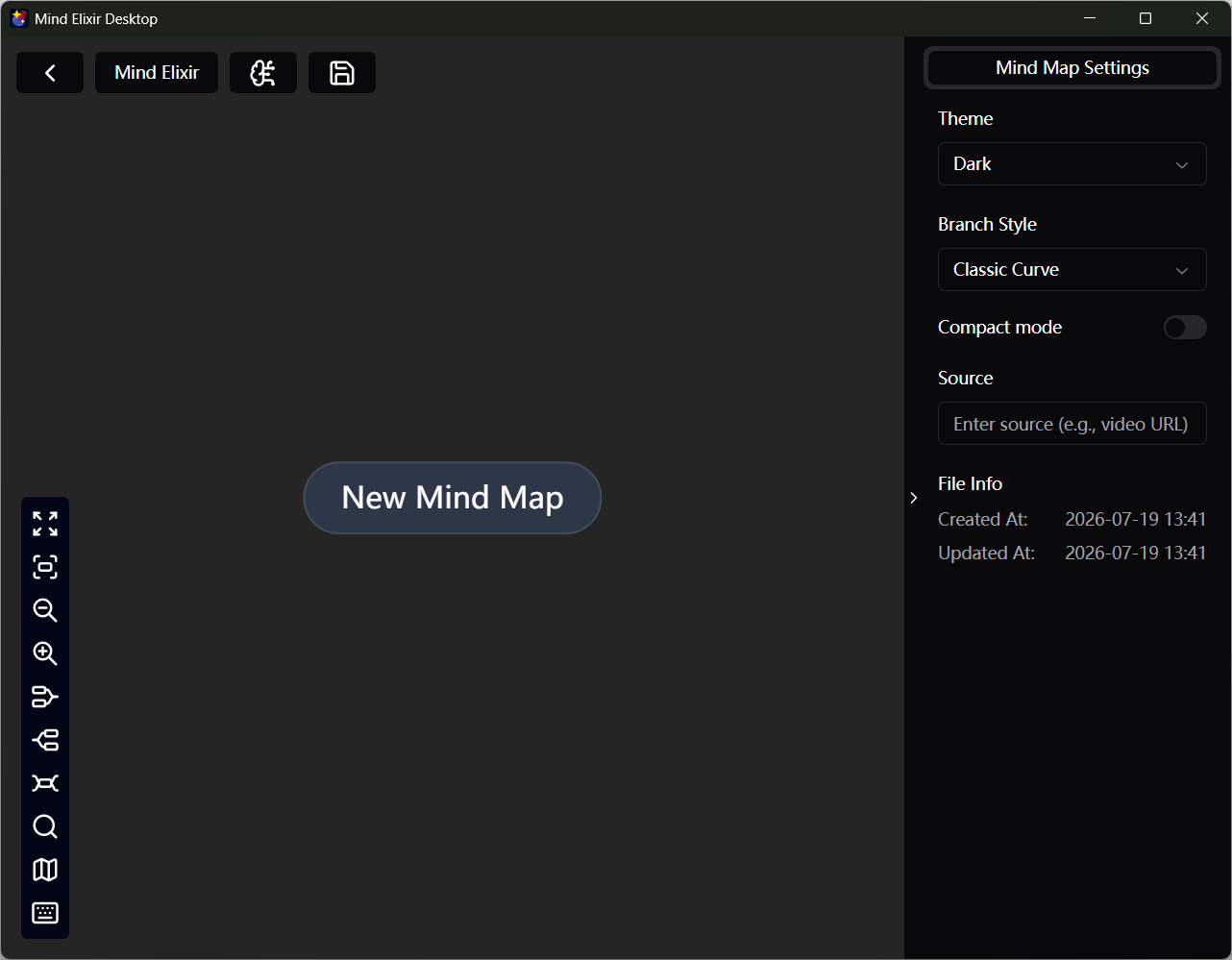Click the center map focus icon
Image resolution: width=1232 pixels, height=960 pixels.
tap(45, 567)
